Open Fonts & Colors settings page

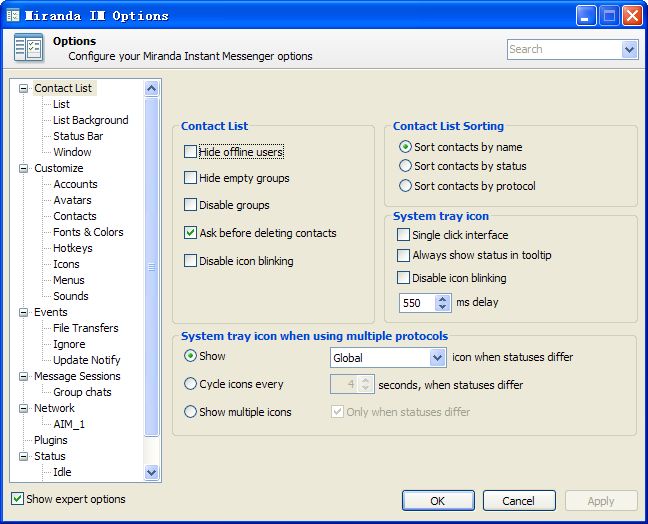88,232
